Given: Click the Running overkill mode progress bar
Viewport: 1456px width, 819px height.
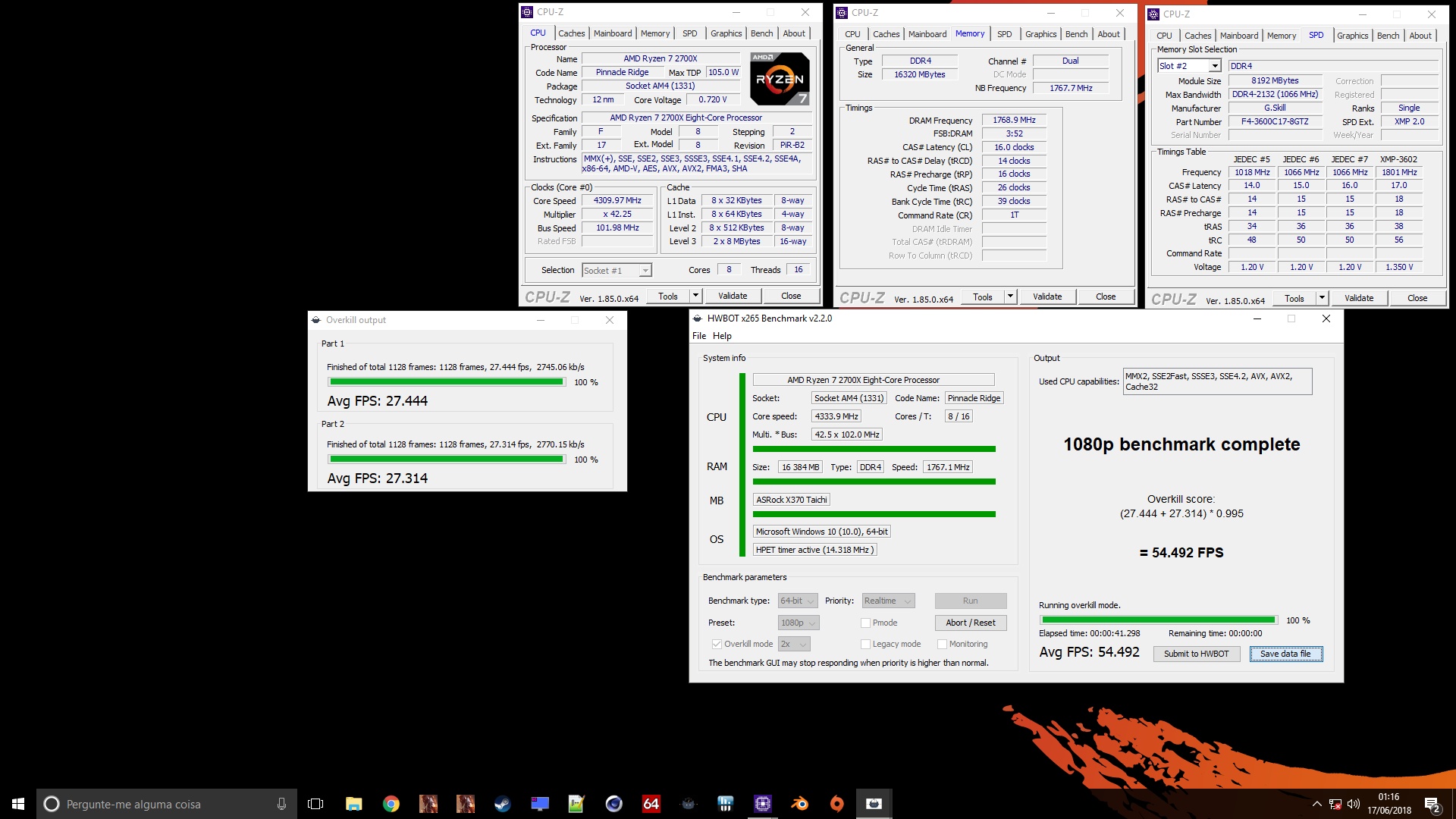Looking at the screenshot, I should (1158, 620).
